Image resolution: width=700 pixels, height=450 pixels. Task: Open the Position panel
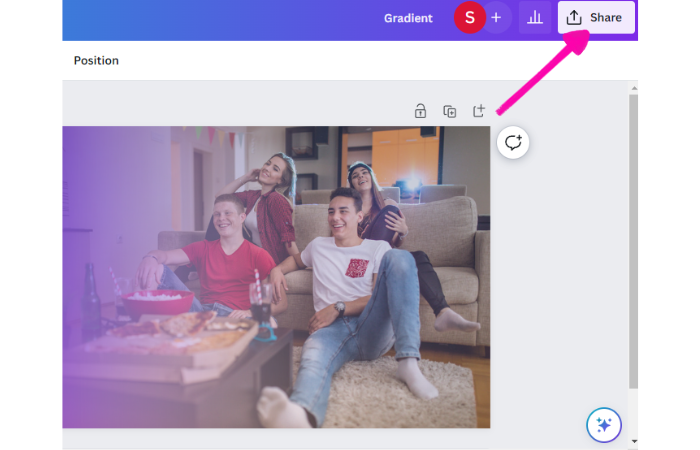(96, 60)
